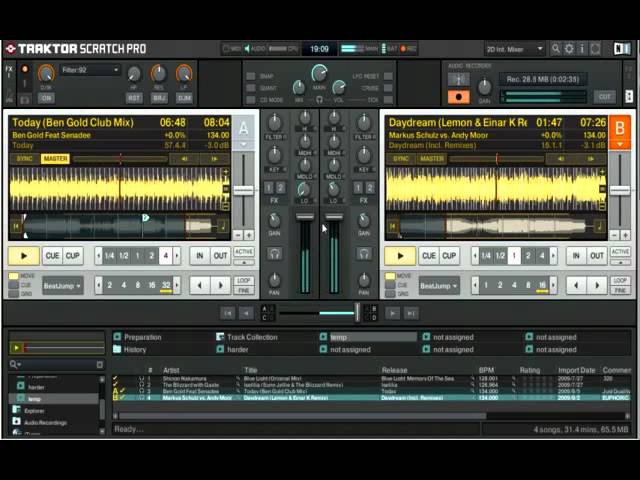The image size is (640, 480).
Task: Click the CUT button in recorder
Action: [604, 97]
